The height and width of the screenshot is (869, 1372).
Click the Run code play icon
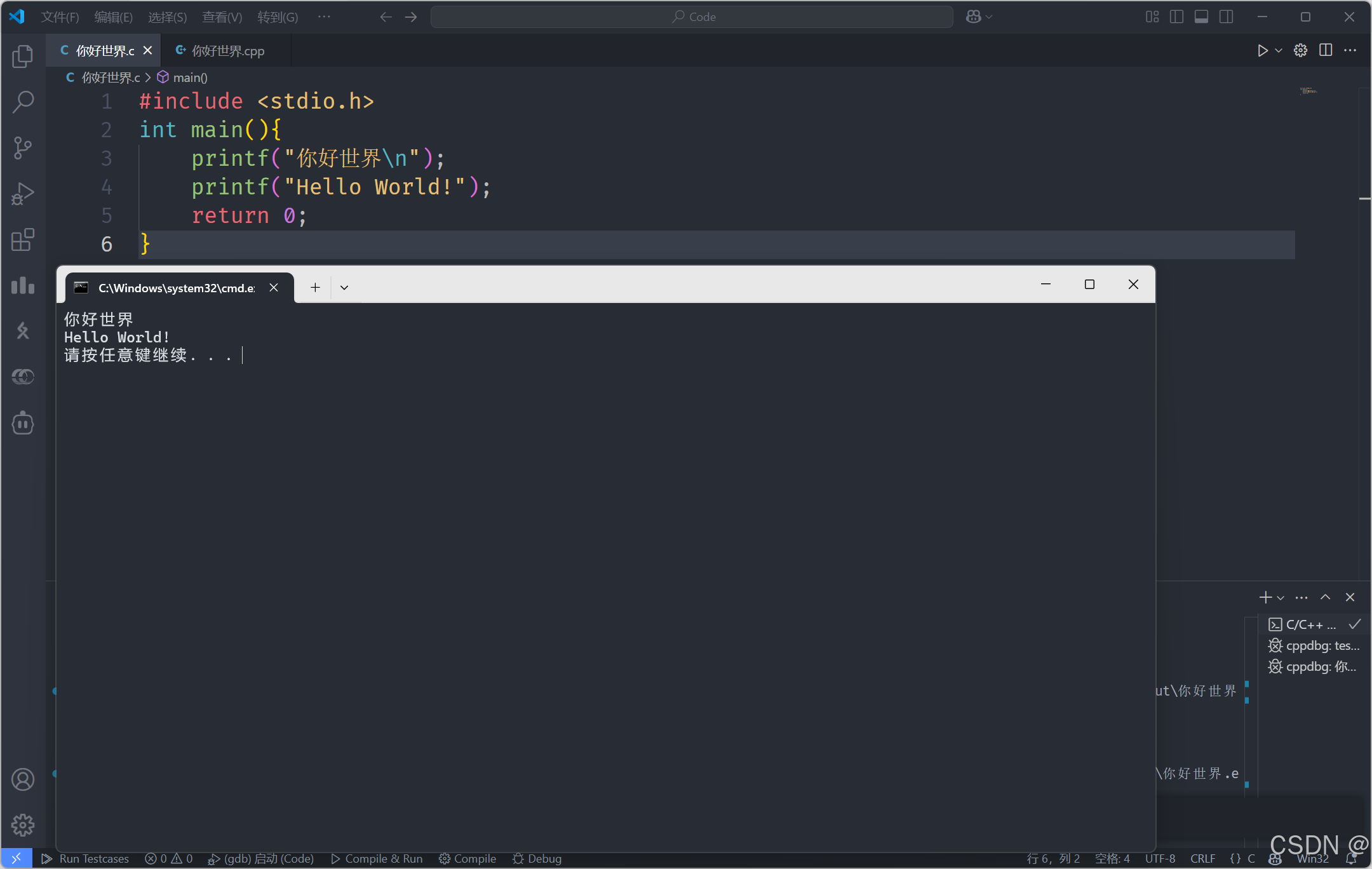[x=1262, y=50]
